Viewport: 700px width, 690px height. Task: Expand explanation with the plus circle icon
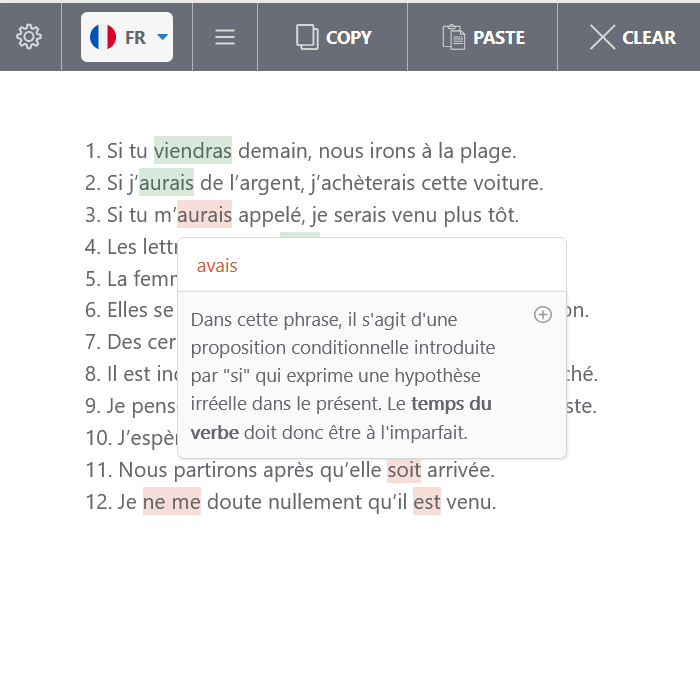pyautogui.click(x=543, y=315)
